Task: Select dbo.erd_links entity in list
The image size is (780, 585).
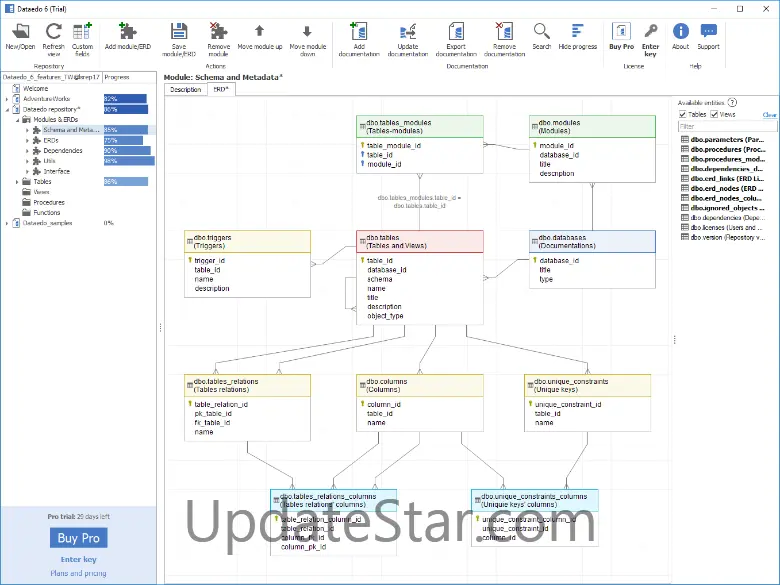Action: (722, 179)
